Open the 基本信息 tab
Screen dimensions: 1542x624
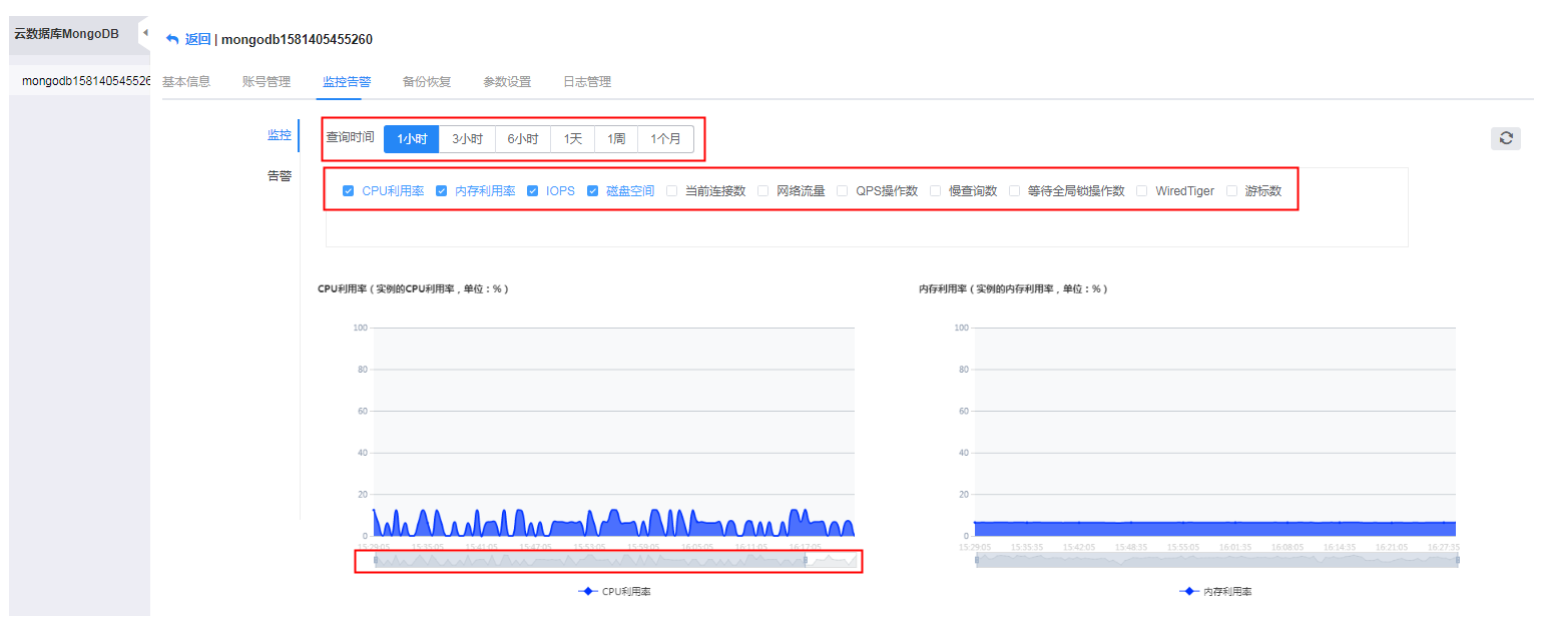[x=186, y=82]
